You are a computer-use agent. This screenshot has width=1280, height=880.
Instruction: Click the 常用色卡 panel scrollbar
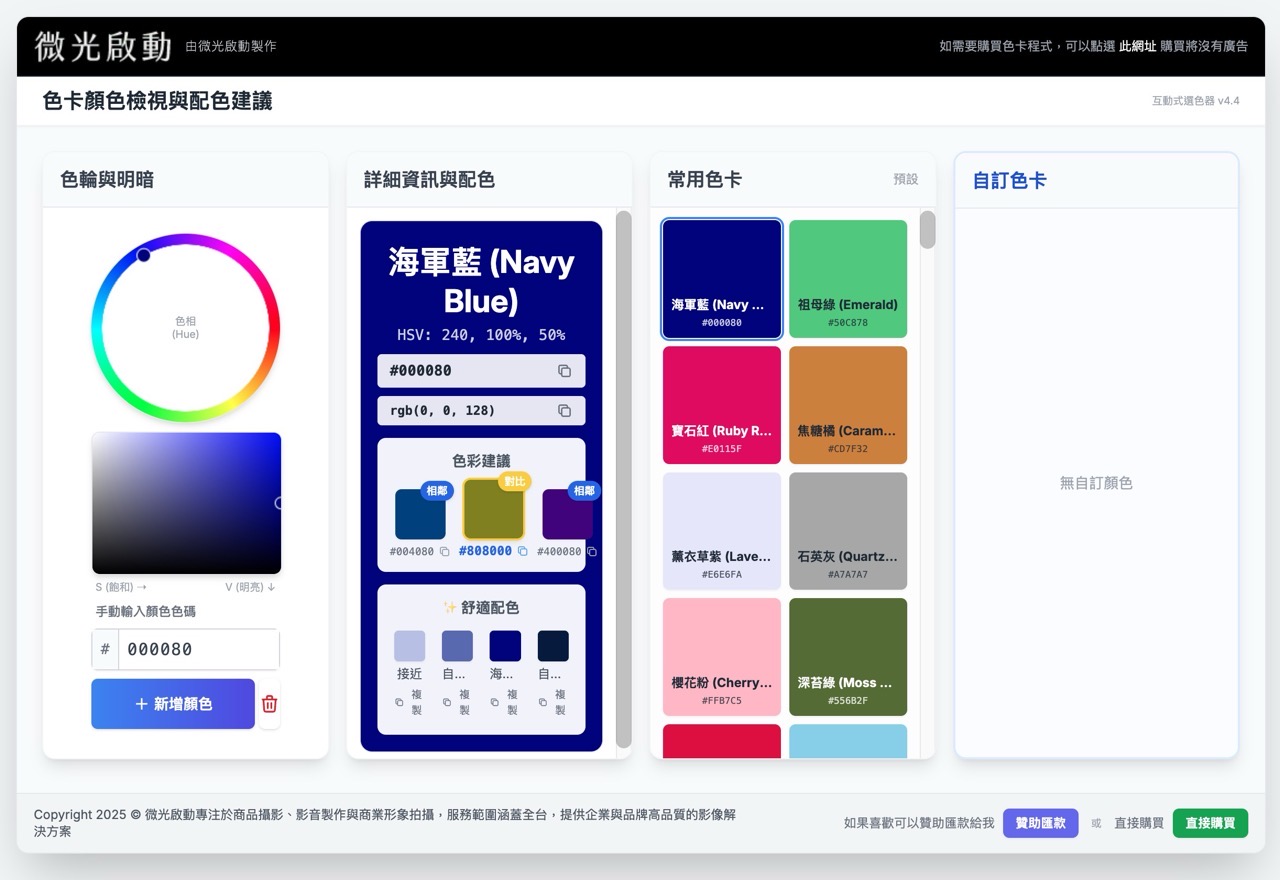(927, 230)
